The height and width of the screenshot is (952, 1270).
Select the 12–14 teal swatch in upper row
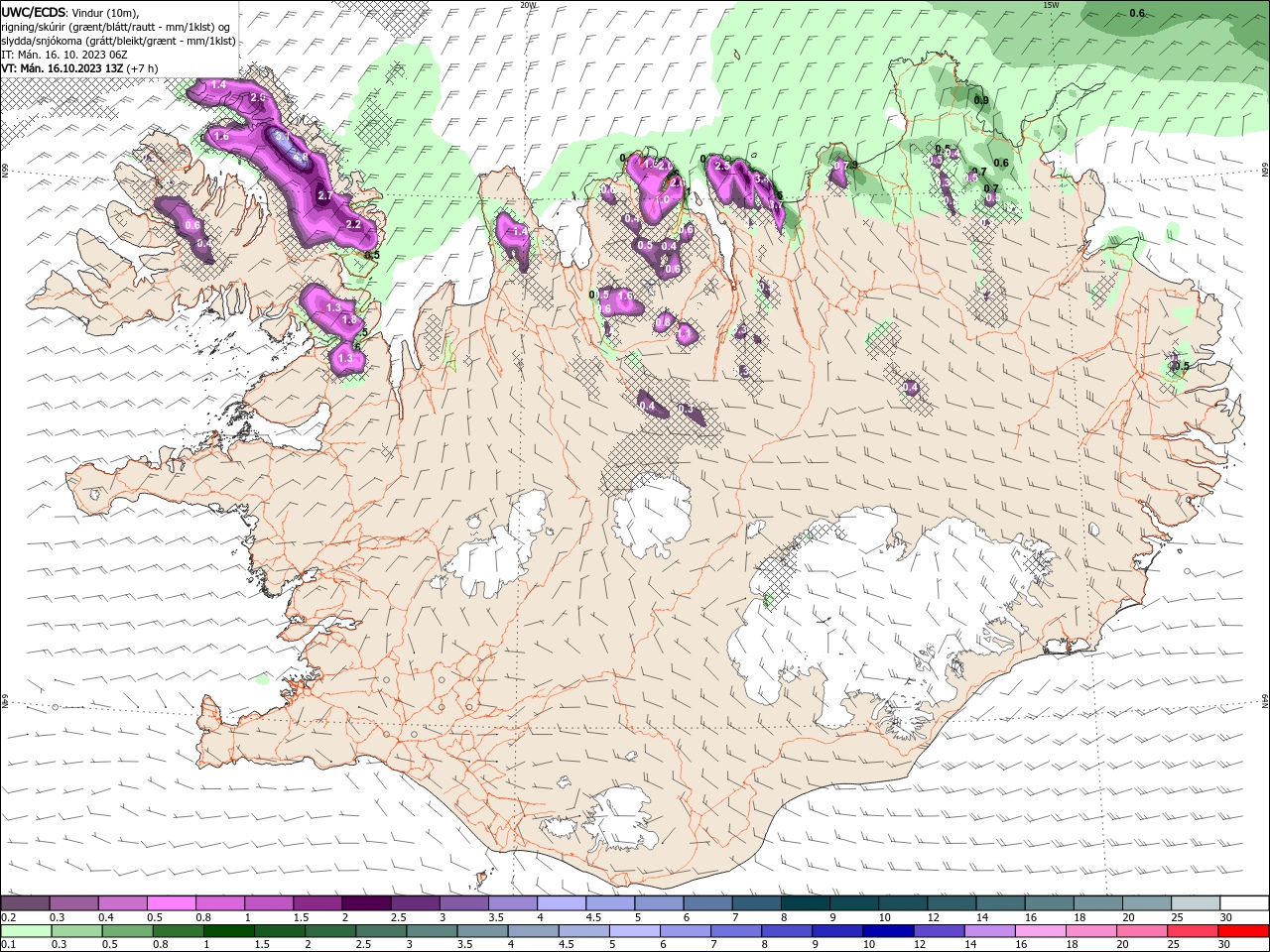[x=952, y=903]
